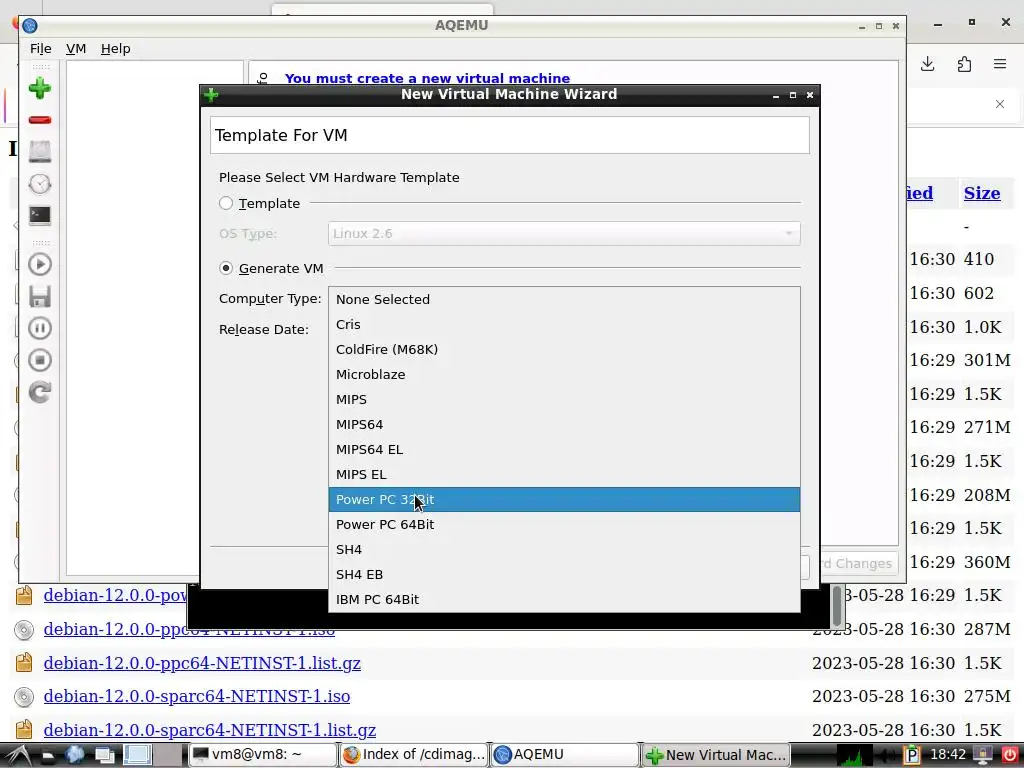Open the AQEMU File menu

40,49
